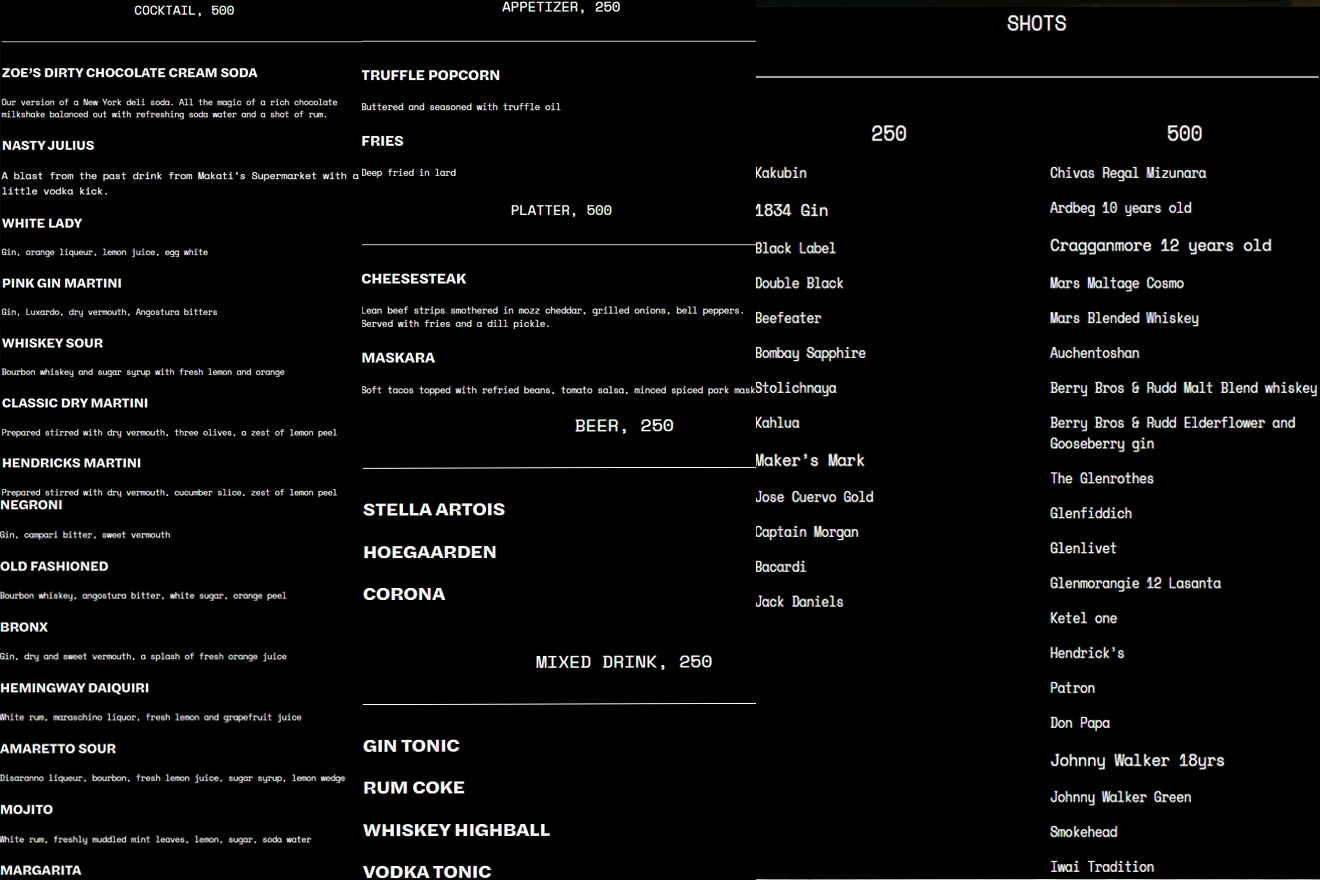Click the 250 shots column header

pos(888,134)
